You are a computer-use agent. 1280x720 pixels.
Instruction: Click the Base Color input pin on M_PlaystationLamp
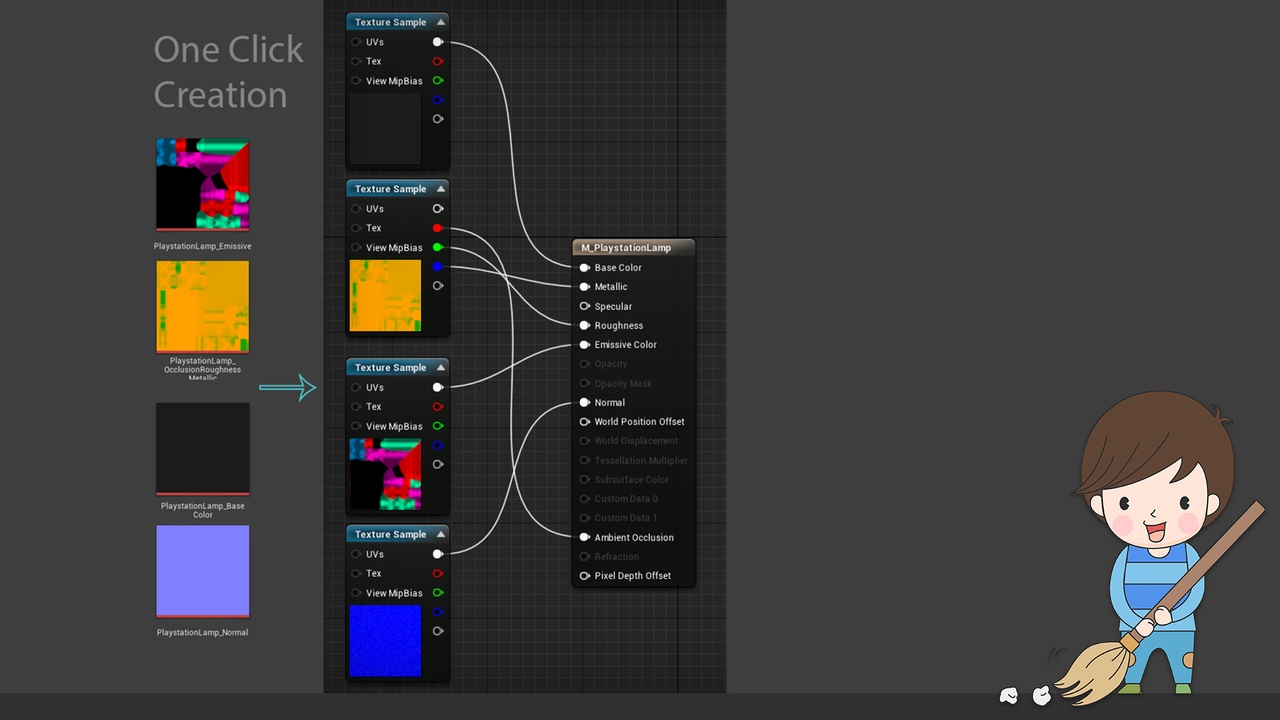pyautogui.click(x=585, y=268)
